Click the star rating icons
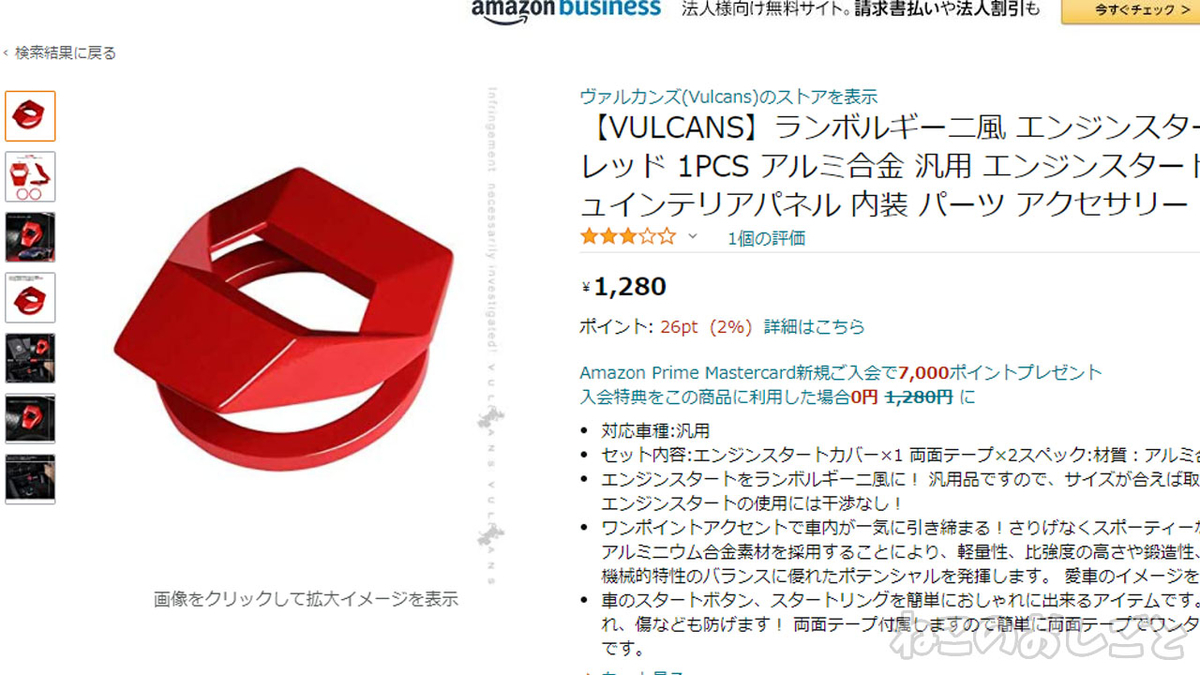Viewport: 1200px width, 675px height. point(628,238)
